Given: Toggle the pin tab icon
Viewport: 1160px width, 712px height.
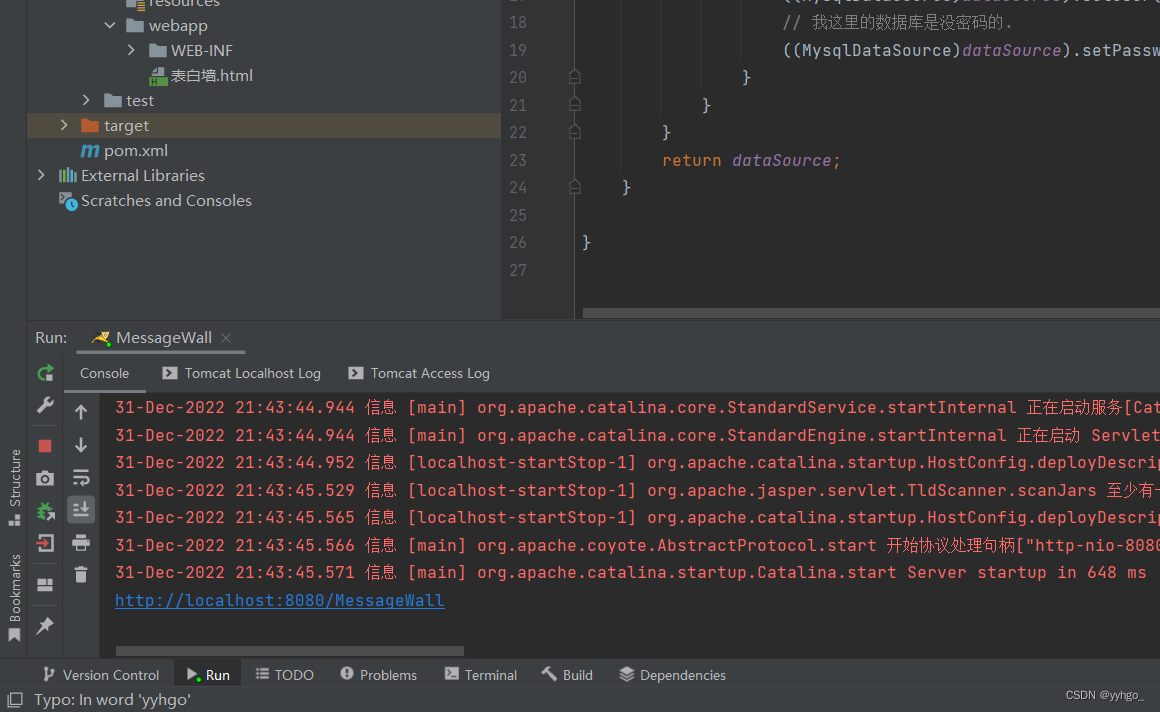Looking at the screenshot, I should click(45, 625).
